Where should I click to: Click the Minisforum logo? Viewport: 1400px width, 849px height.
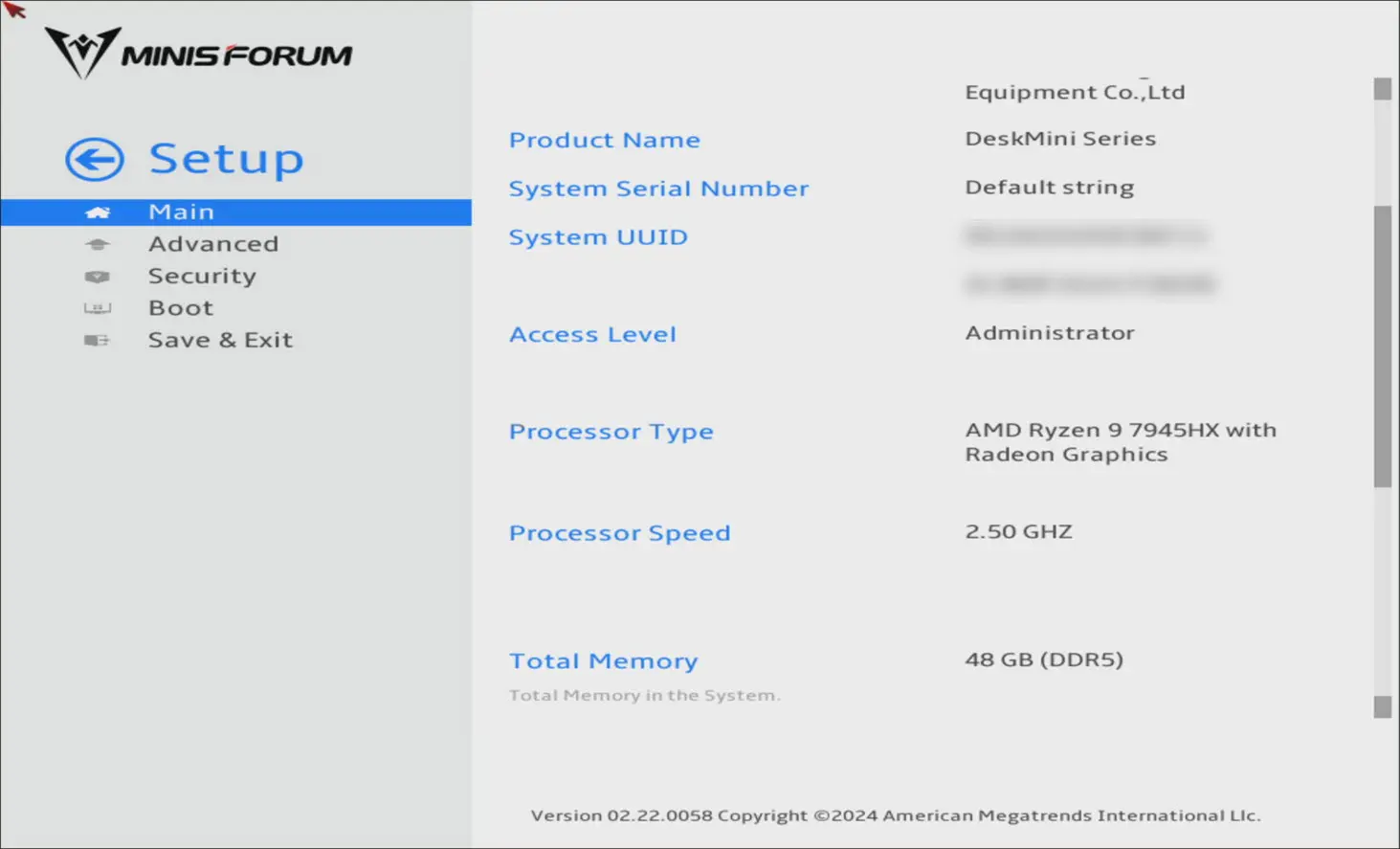(199, 54)
